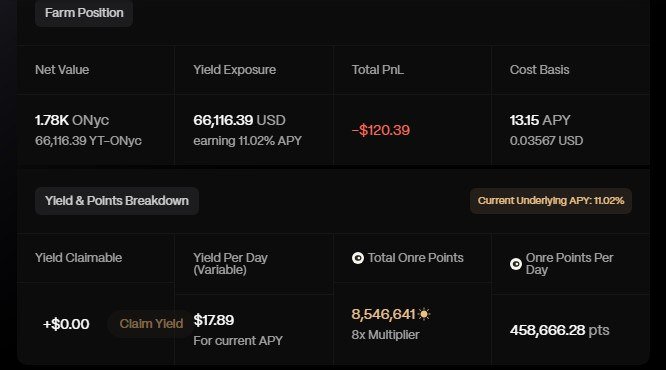
Task: Click the 66,116.39 USD yield exposure amount
Action: click(240, 120)
